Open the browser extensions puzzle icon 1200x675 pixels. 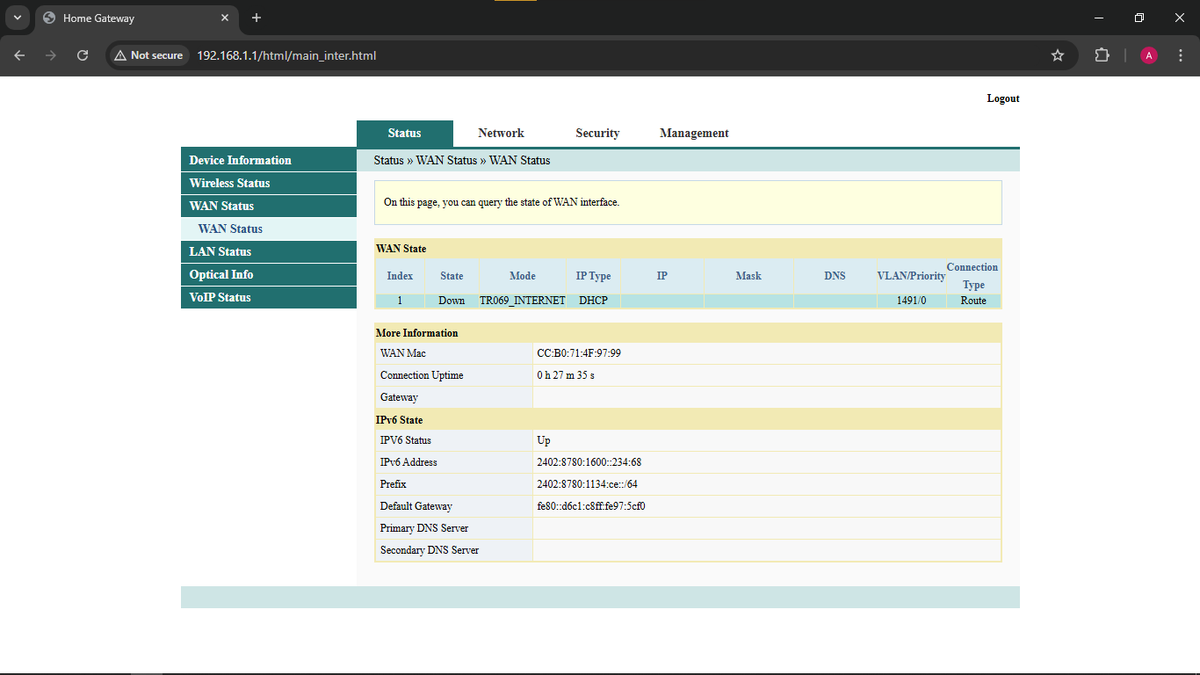(1102, 55)
